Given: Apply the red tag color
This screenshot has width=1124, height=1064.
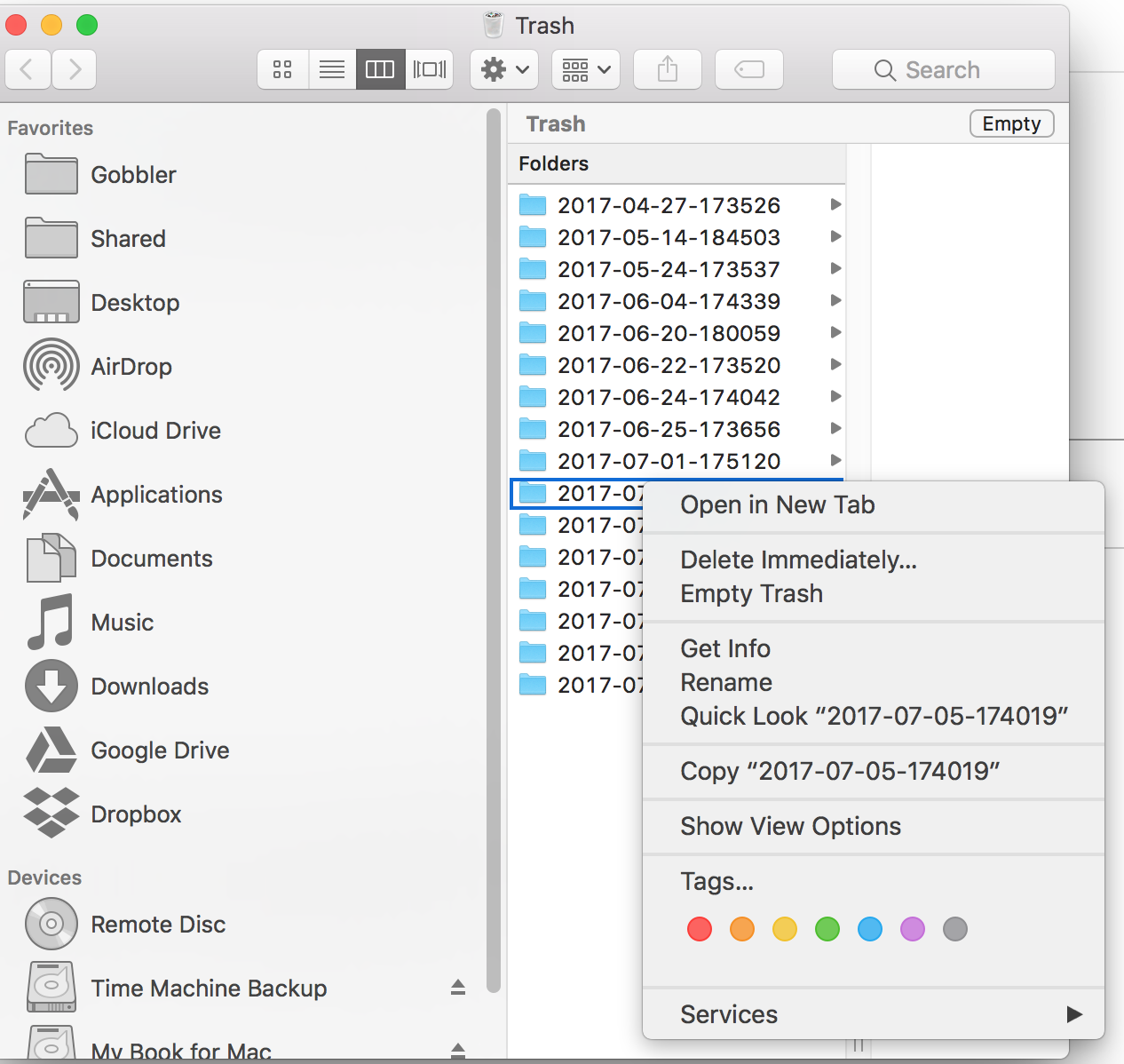Looking at the screenshot, I should [700, 929].
